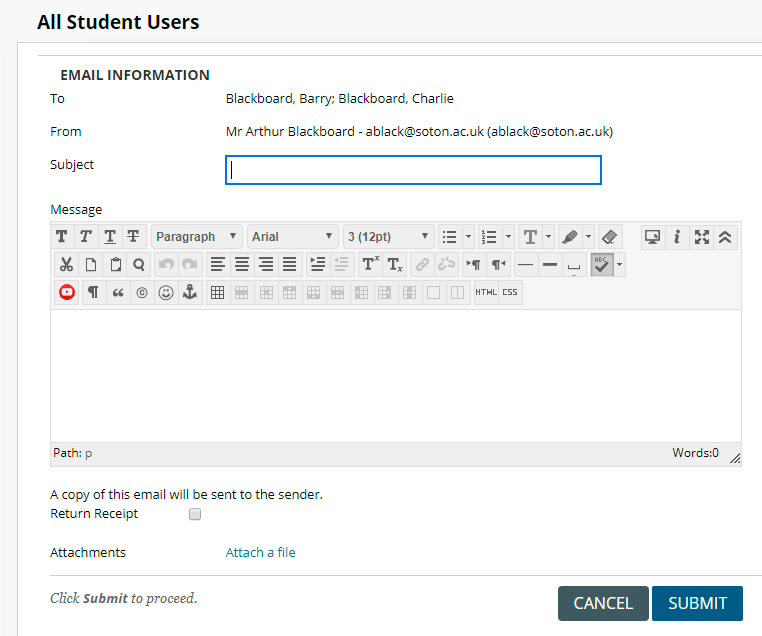Toggle italic text formatting
Viewport: 762px width, 636px height.
coord(86,237)
